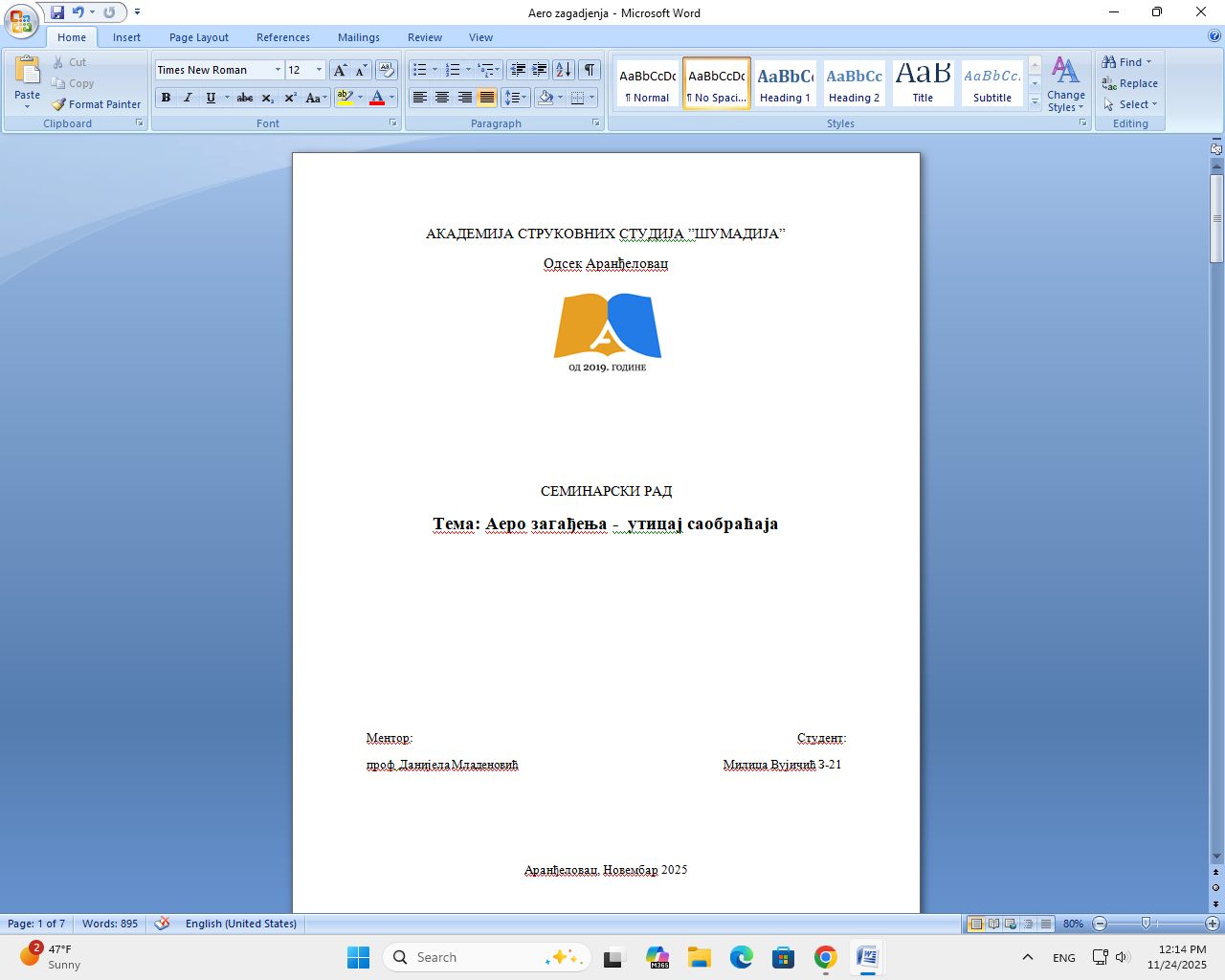Screen dimensions: 1225x980
Task: Click the Show/Hide paragraph marks icon
Action: point(590,70)
